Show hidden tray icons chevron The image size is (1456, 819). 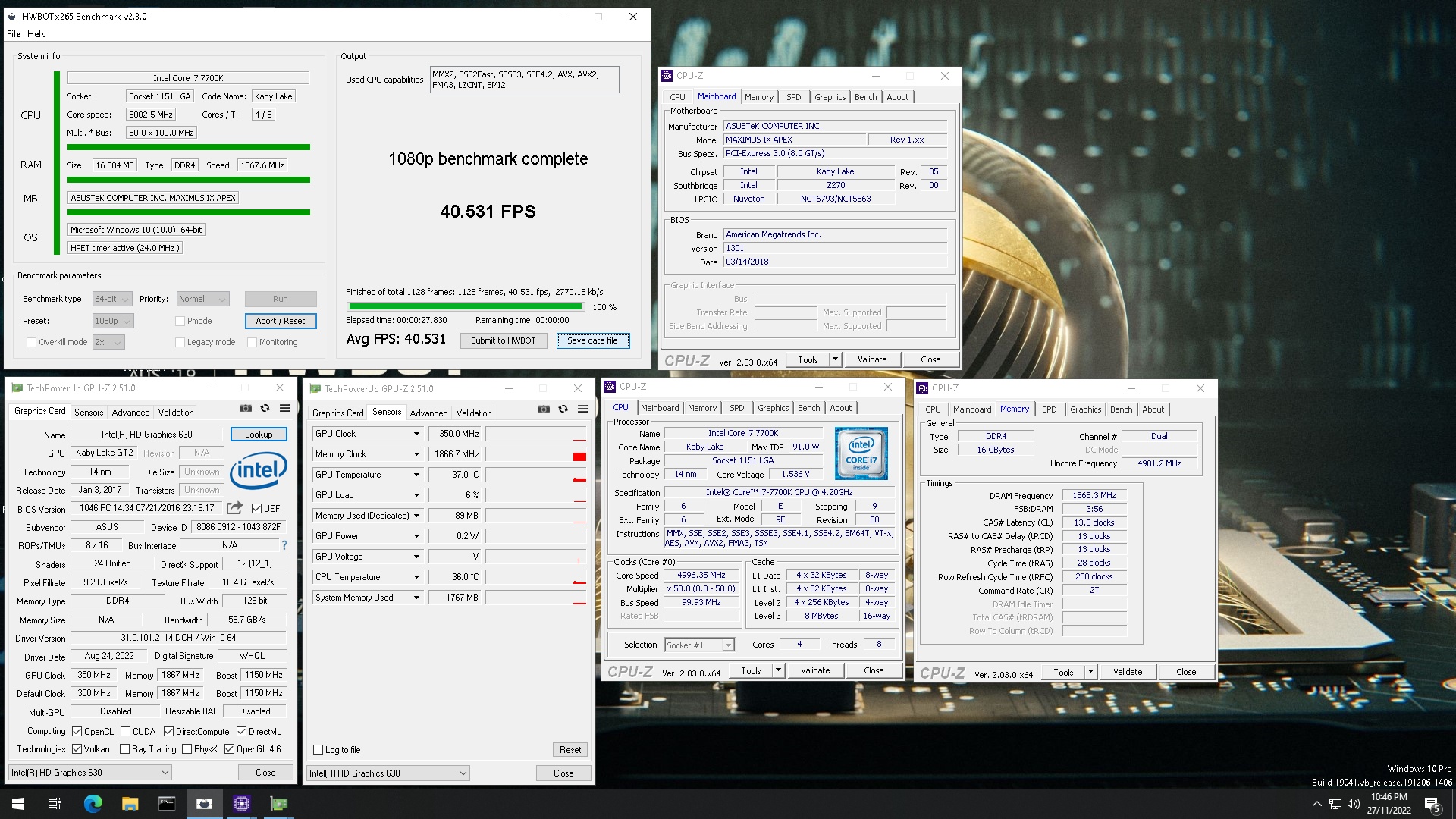click(x=1316, y=804)
